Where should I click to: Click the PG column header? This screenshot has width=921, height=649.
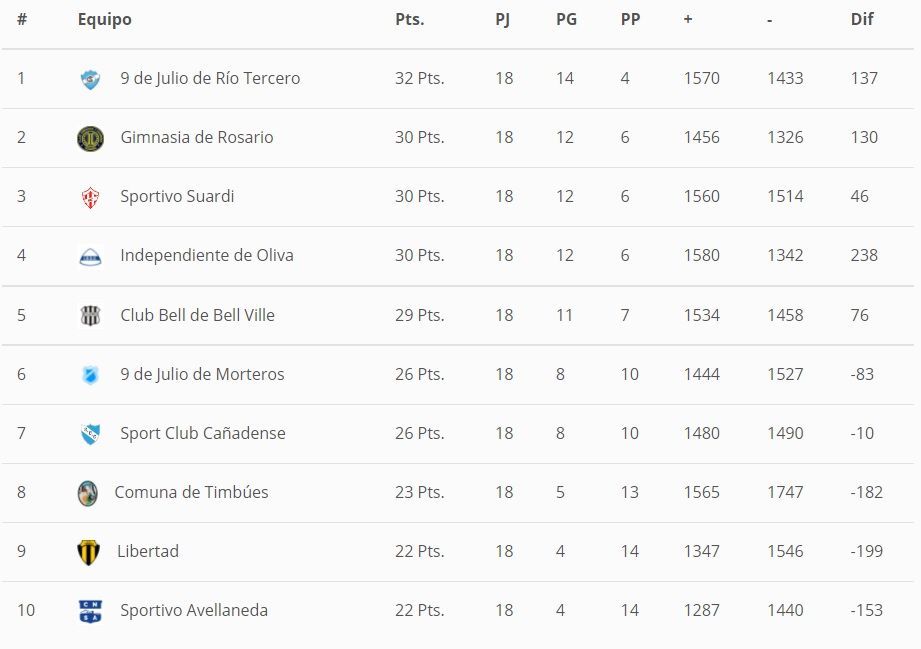click(566, 19)
